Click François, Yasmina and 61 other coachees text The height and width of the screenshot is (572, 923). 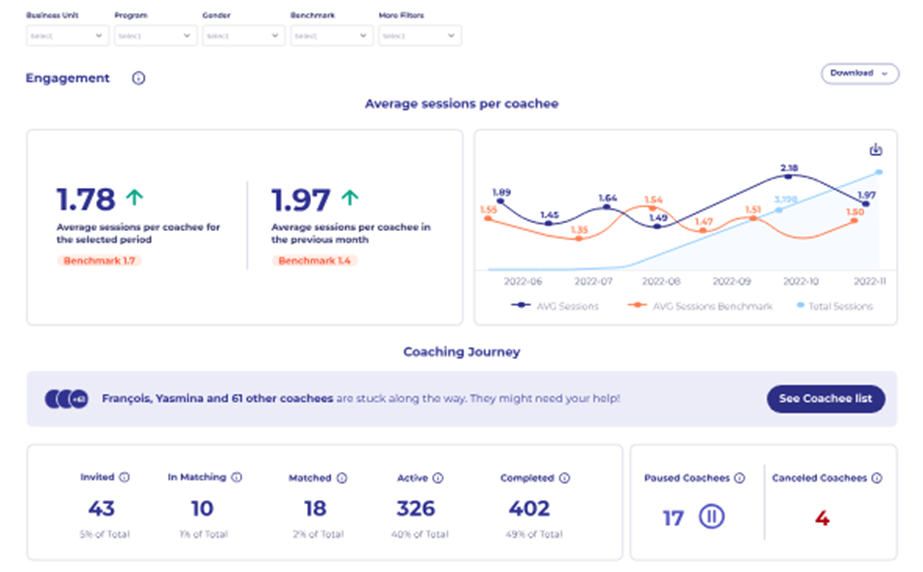(218, 398)
